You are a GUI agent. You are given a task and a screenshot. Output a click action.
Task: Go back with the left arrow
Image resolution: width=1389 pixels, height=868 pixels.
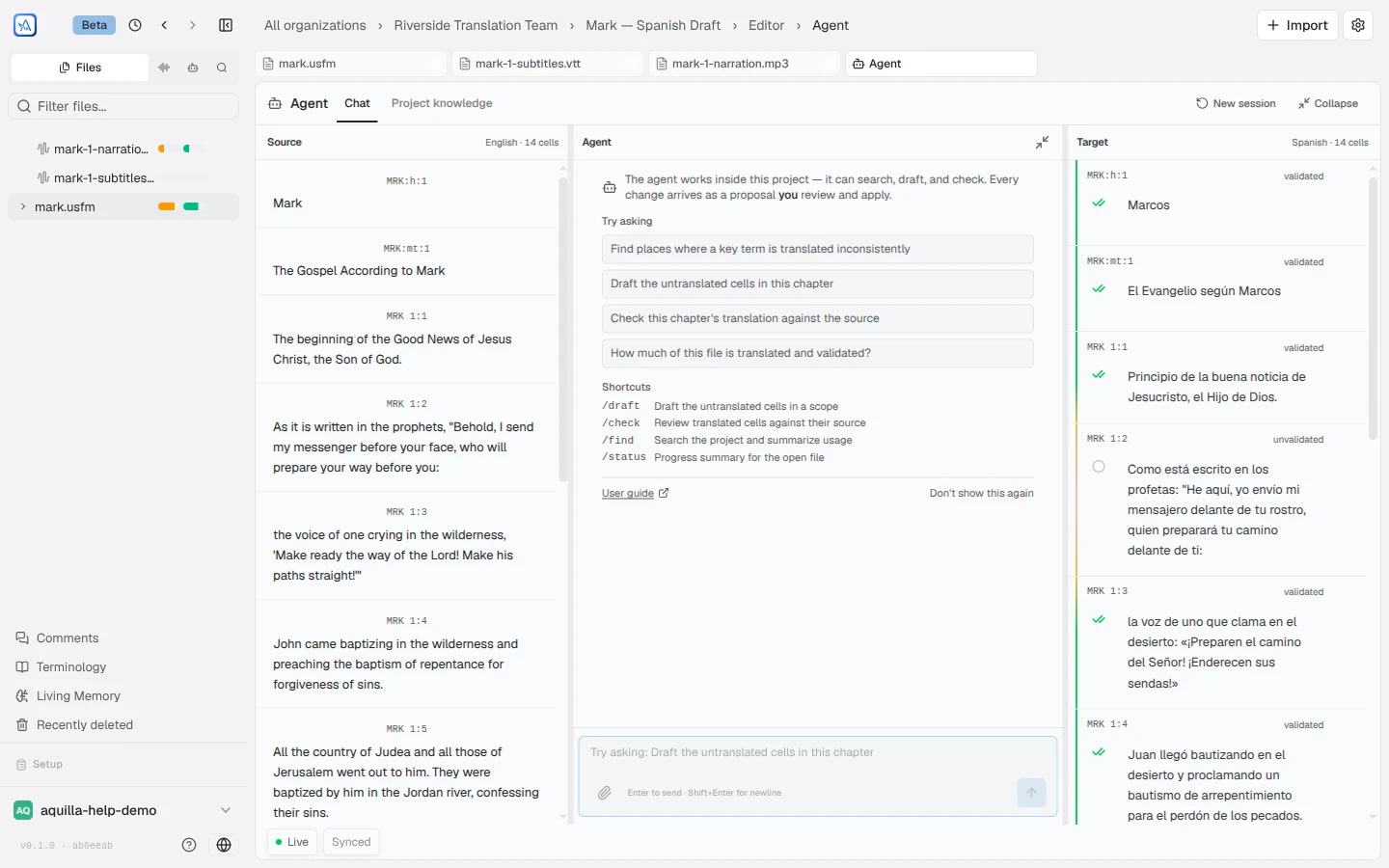click(164, 25)
